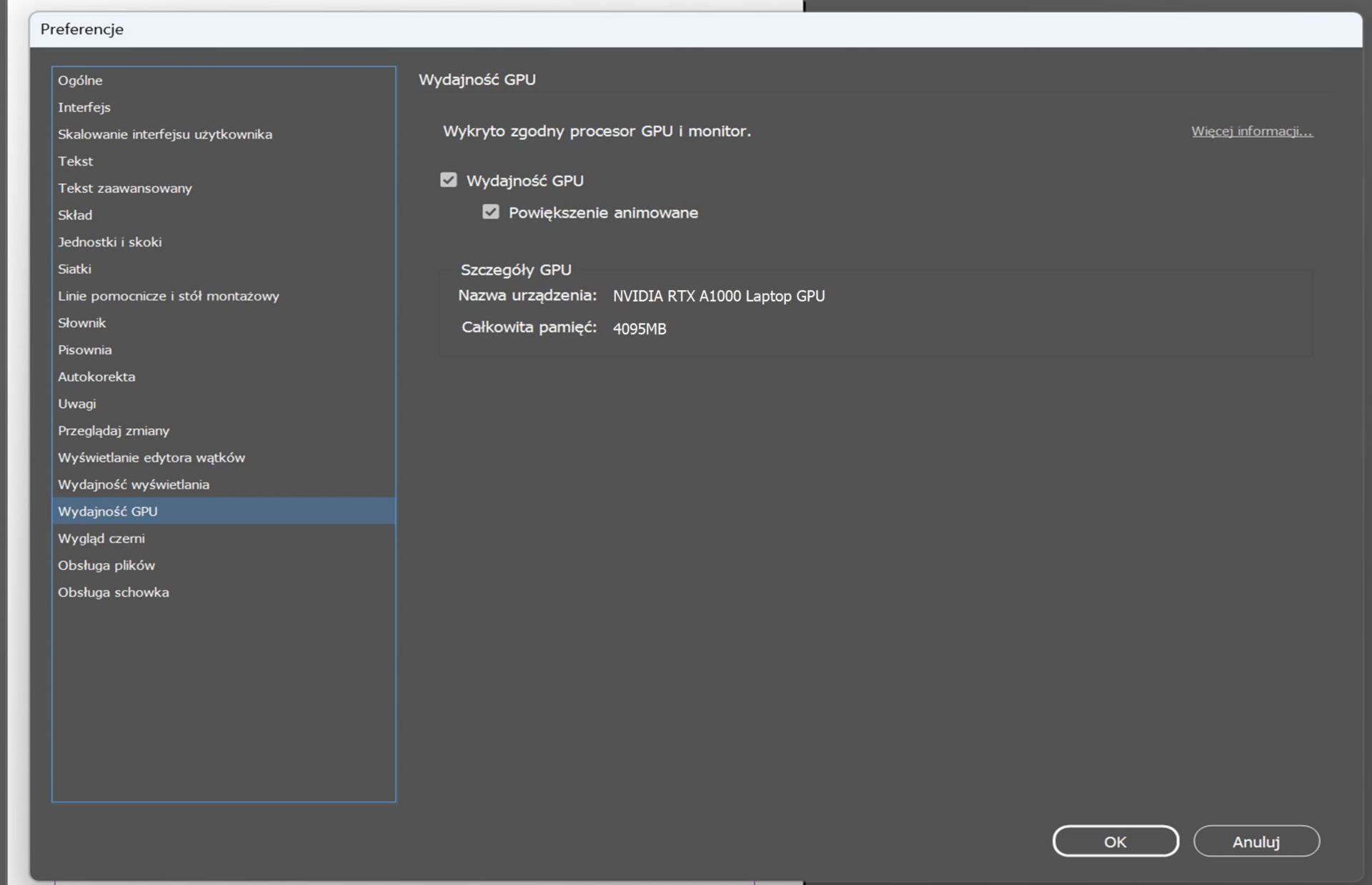Select the Tekst category

point(75,161)
